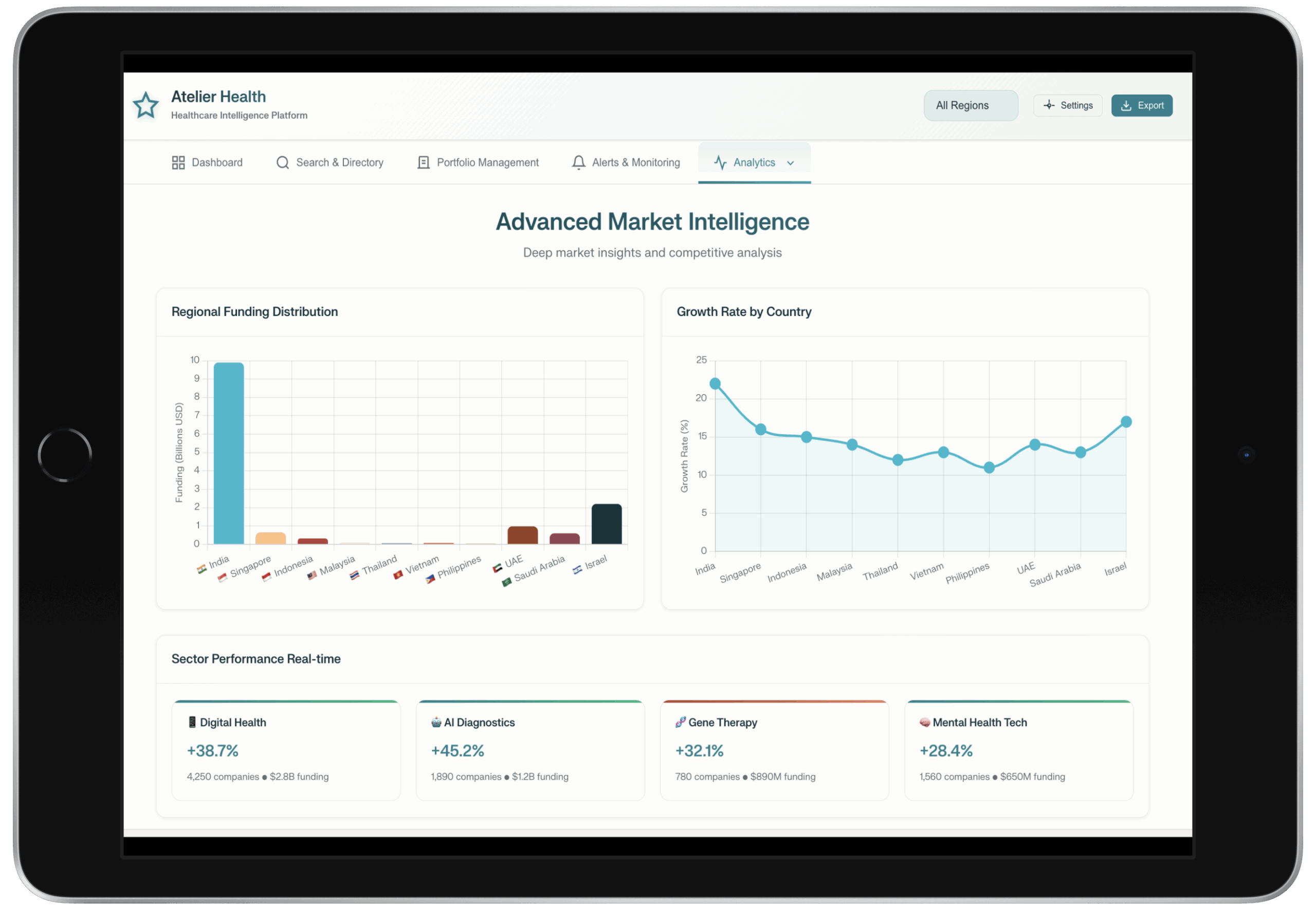
Task: Click the Portfolio Management document icon
Action: click(423, 162)
